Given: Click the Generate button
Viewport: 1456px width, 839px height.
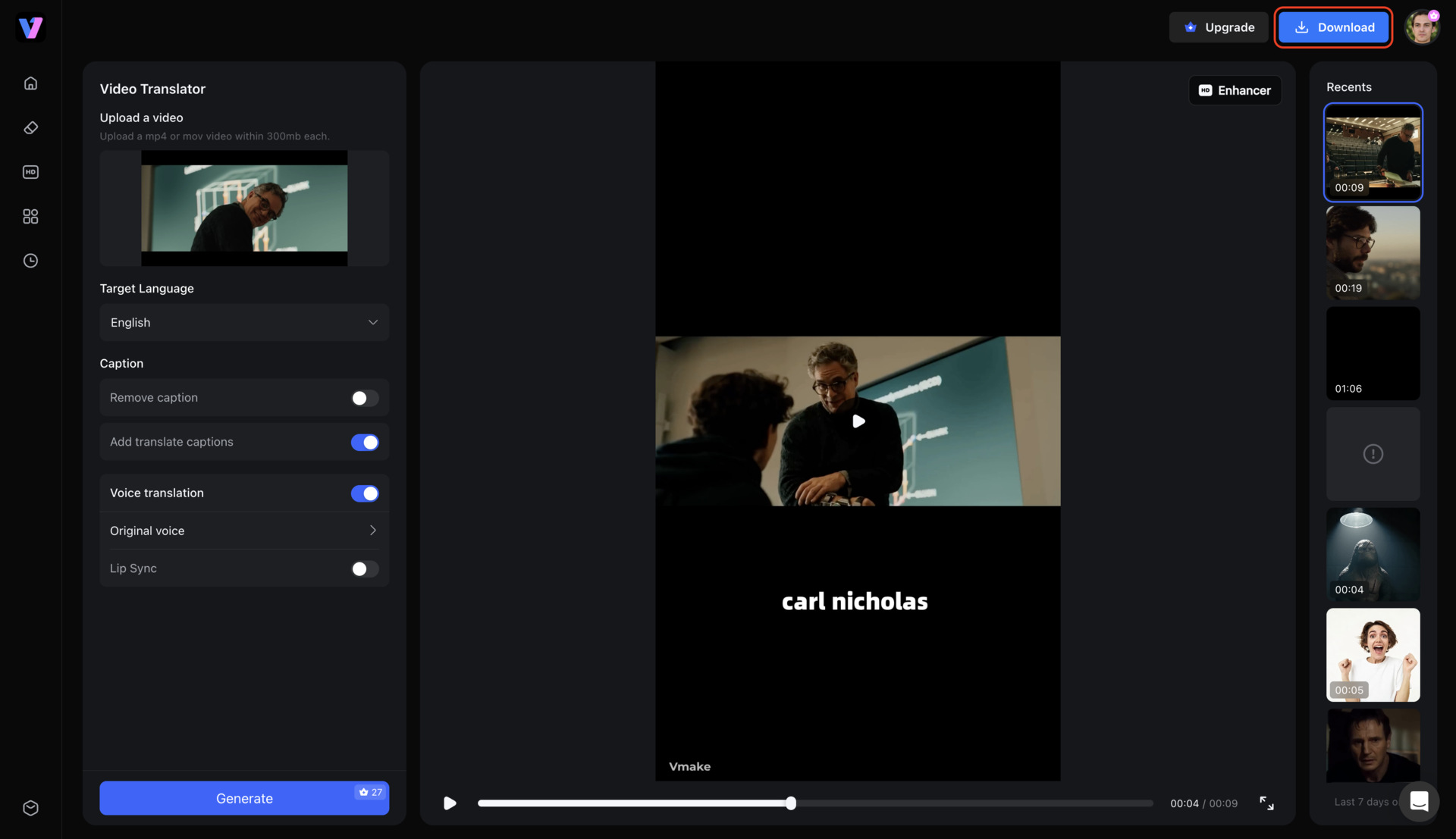Looking at the screenshot, I should (x=244, y=798).
